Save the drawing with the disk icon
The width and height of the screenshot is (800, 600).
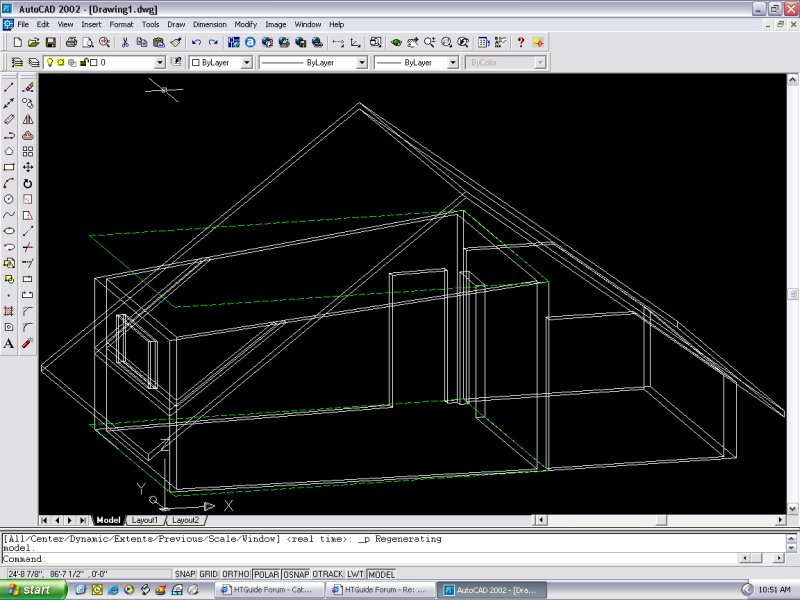click(x=50, y=42)
